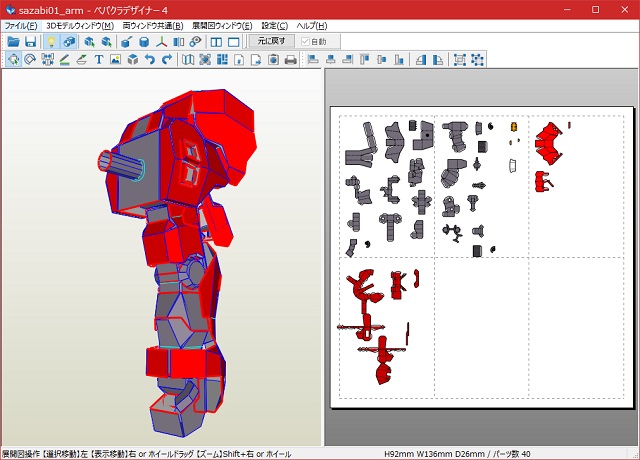This screenshot has height=460, width=640.
Task: Maximize the Pepakura Designer window
Action: coord(596,9)
